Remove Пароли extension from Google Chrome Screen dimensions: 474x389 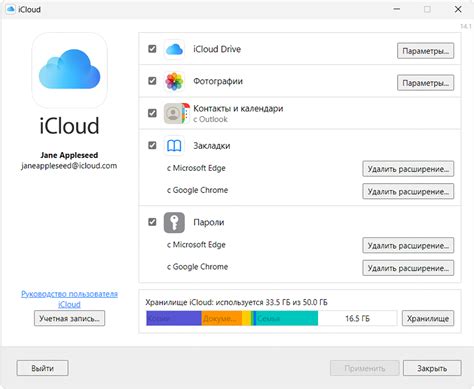pyautogui.click(x=408, y=268)
